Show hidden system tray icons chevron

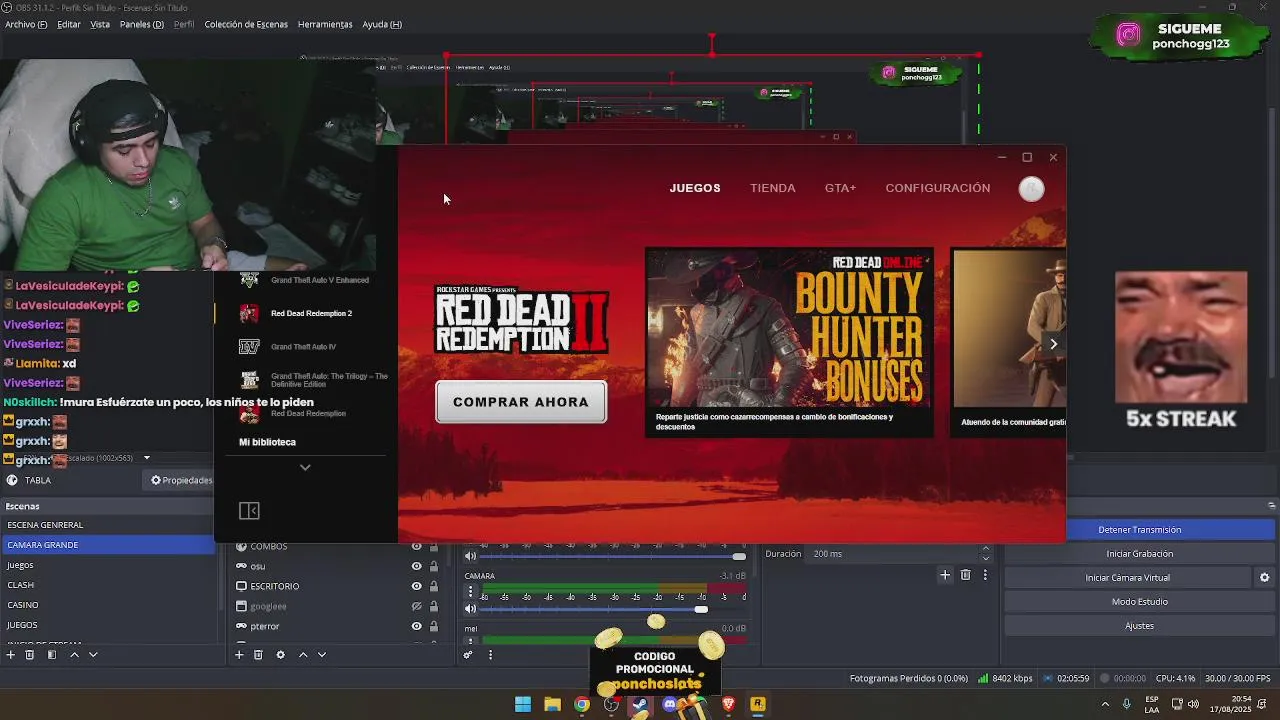pos(1105,704)
